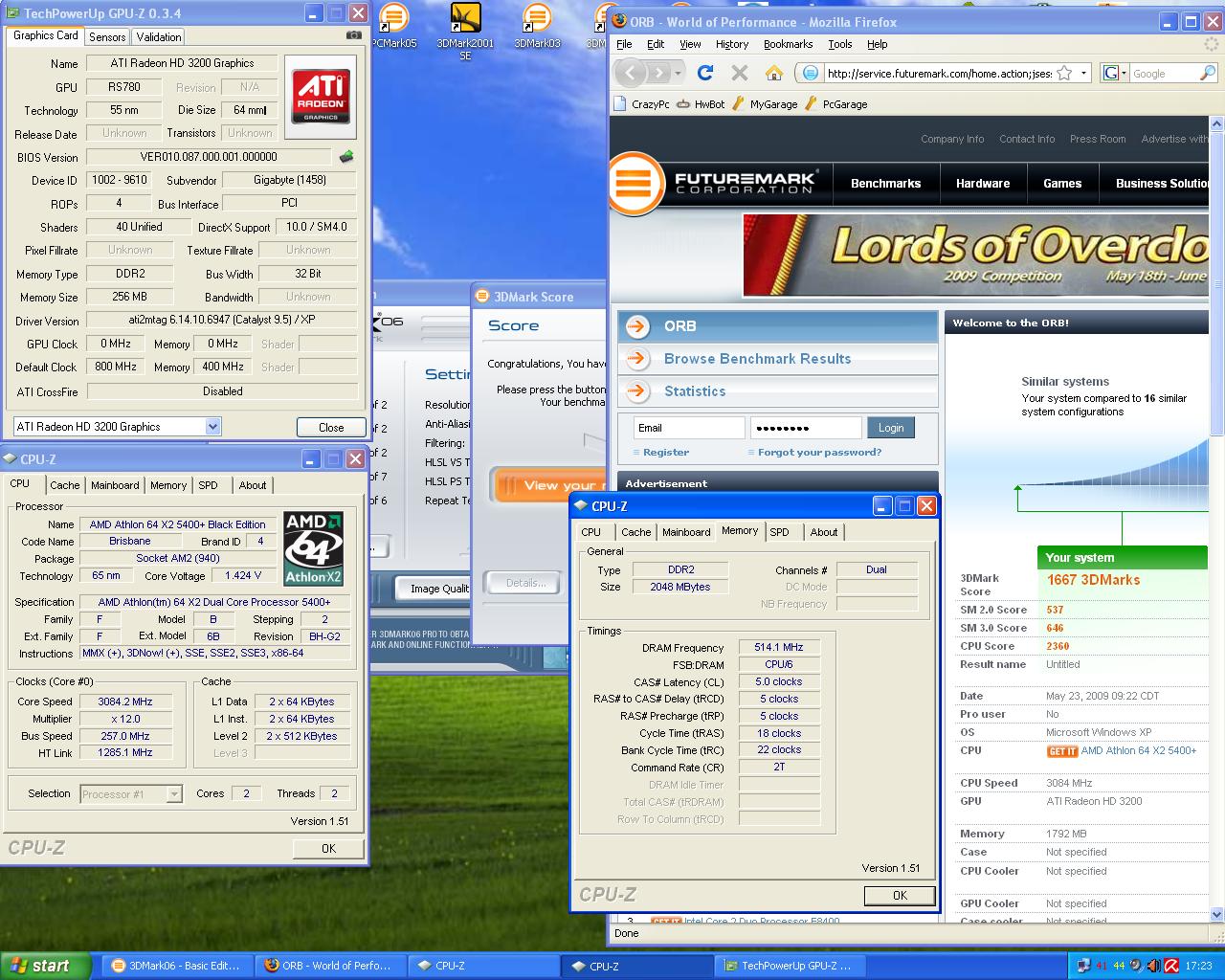Viewport: 1225px width, 980px height.
Task: Open the Tools menu in Firefox
Action: click(840, 44)
